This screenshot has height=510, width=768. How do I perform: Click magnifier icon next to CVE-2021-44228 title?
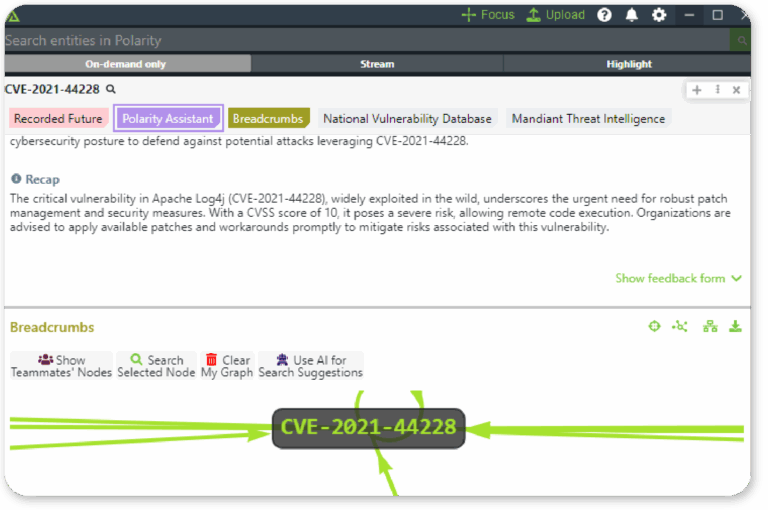pos(111,90)
